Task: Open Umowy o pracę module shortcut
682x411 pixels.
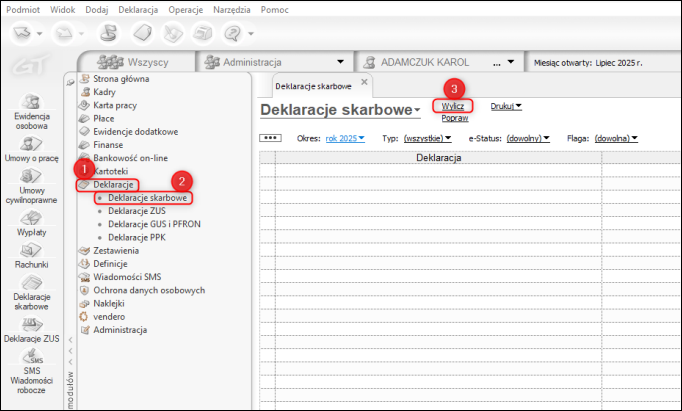Action: pos(31,149)
